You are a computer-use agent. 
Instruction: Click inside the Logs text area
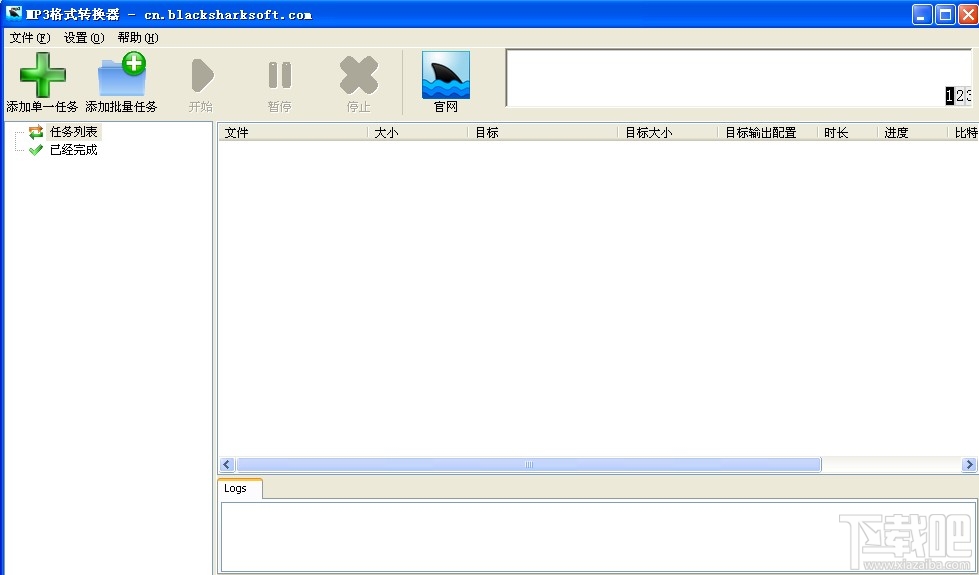click(x=598, y=536)
